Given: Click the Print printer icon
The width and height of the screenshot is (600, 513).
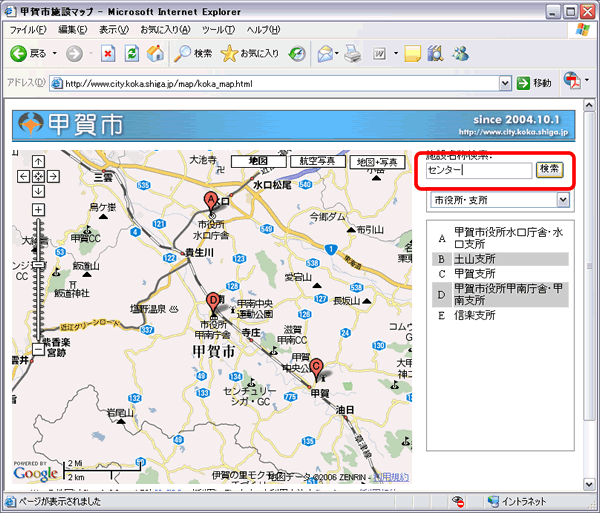Looking at the screenshot, I should pyautogui.click(x=352, y=54).
